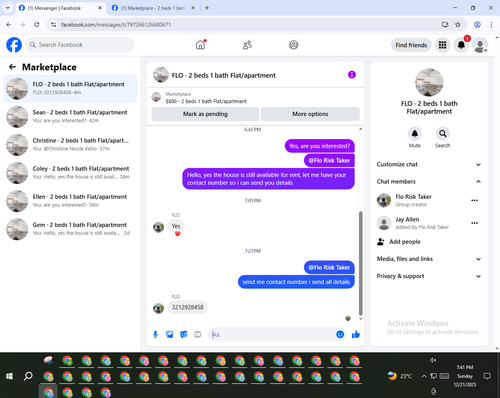Search in conversation with magnifier icon
Screen dimensions: 500x398
point(443,134)
